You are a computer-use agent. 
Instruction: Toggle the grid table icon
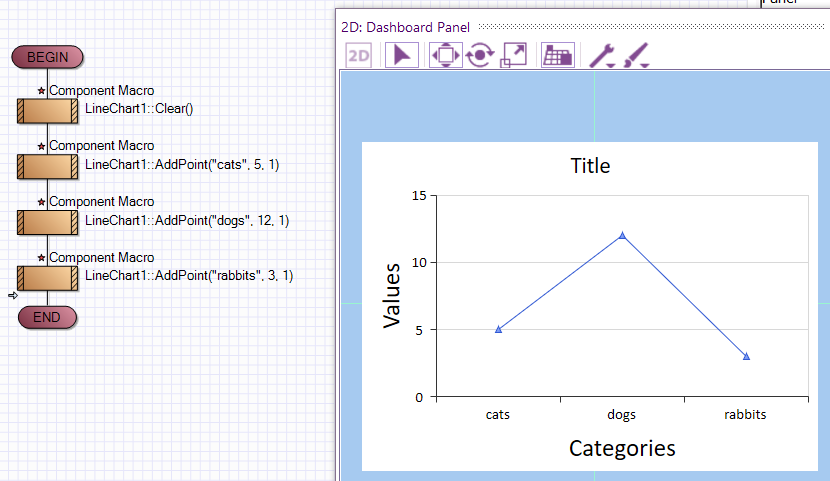click(x=557, y=56)
